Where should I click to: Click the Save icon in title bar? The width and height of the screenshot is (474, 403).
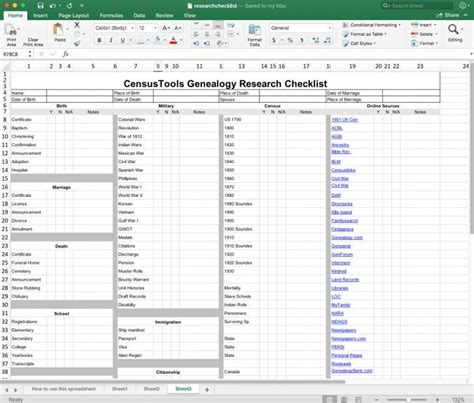click(40, 6)
